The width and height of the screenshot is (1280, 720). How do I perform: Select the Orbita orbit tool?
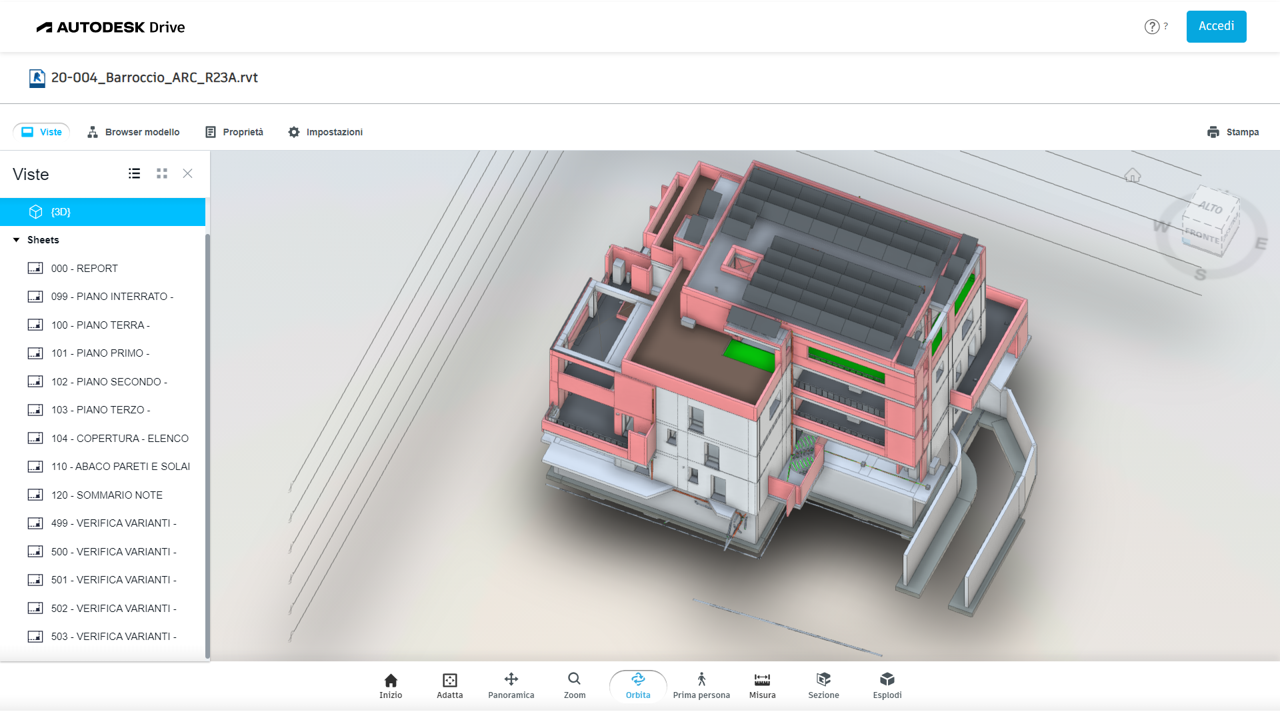(x=638, y=686)
